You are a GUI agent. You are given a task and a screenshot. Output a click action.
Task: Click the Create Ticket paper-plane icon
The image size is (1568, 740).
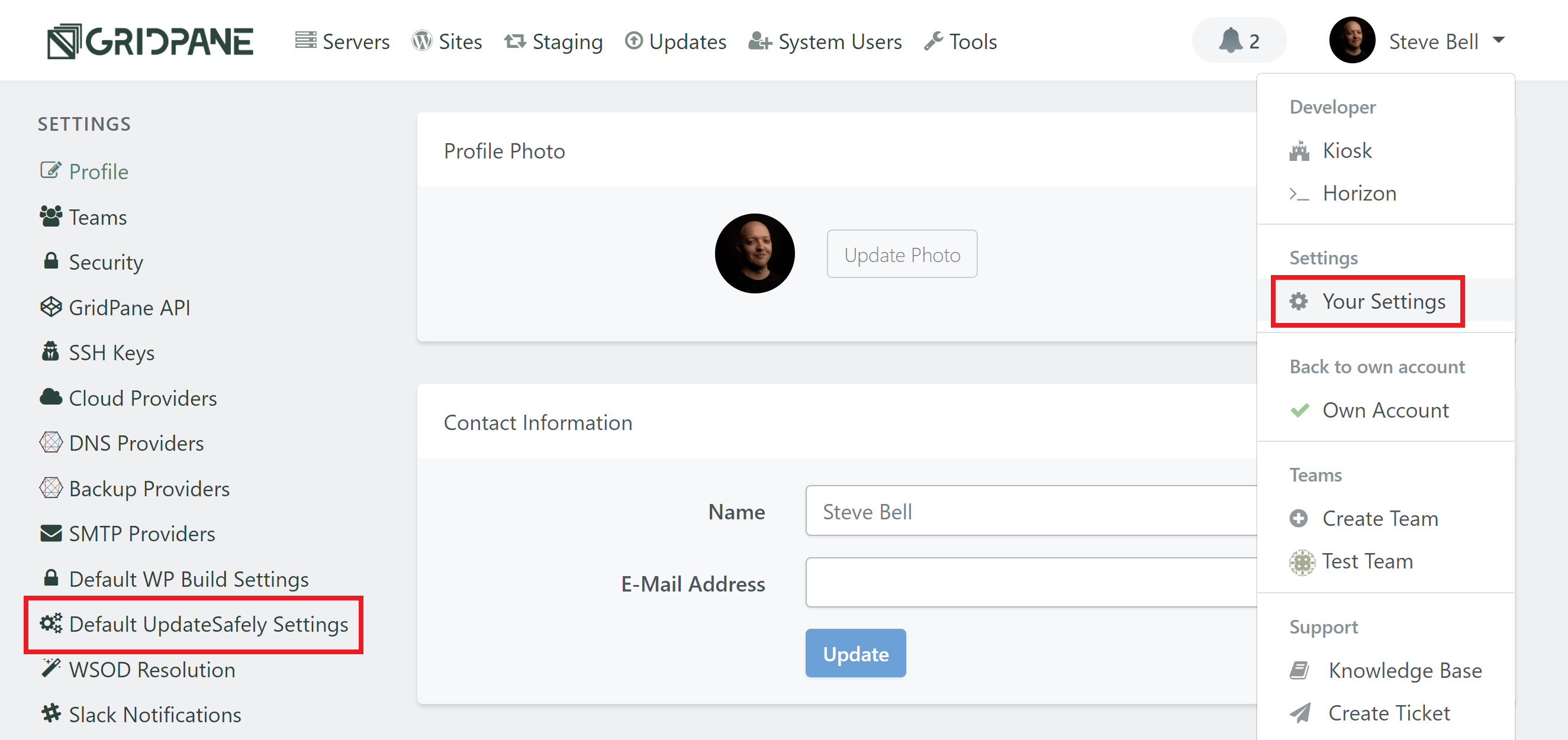point(1300,713)
